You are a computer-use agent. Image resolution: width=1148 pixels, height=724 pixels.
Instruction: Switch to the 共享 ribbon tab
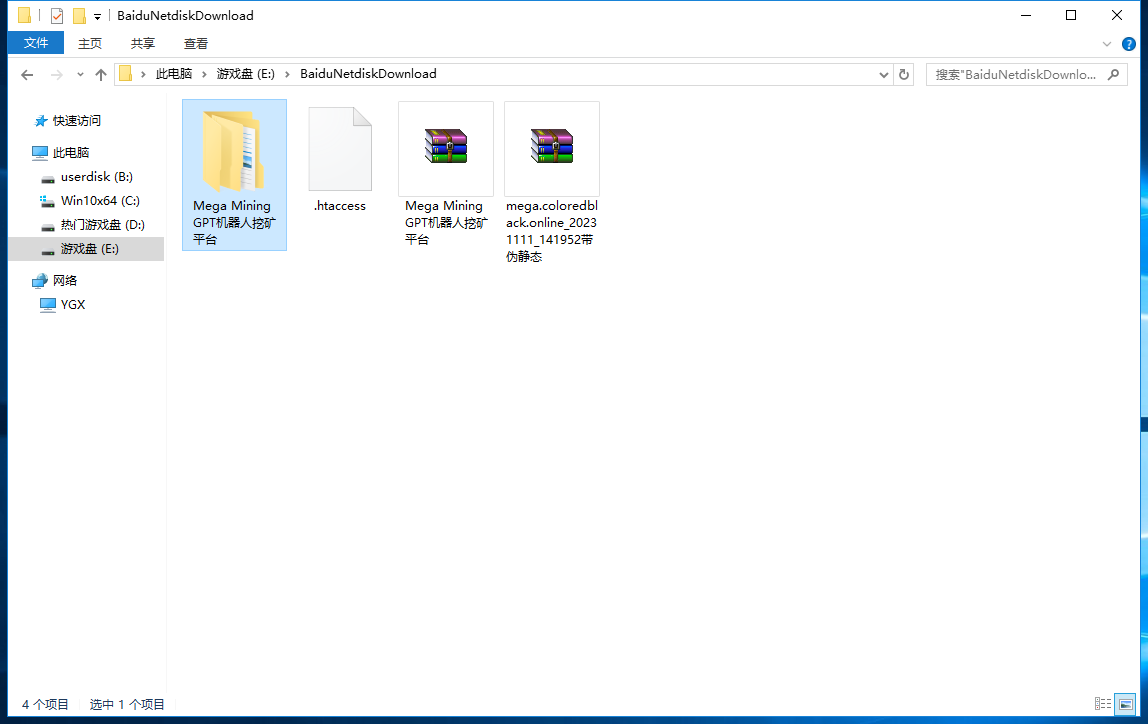click(143, 43)
